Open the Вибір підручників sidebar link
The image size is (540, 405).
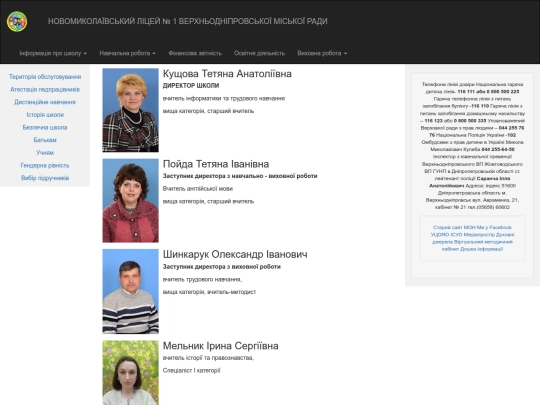click(45, 178)
